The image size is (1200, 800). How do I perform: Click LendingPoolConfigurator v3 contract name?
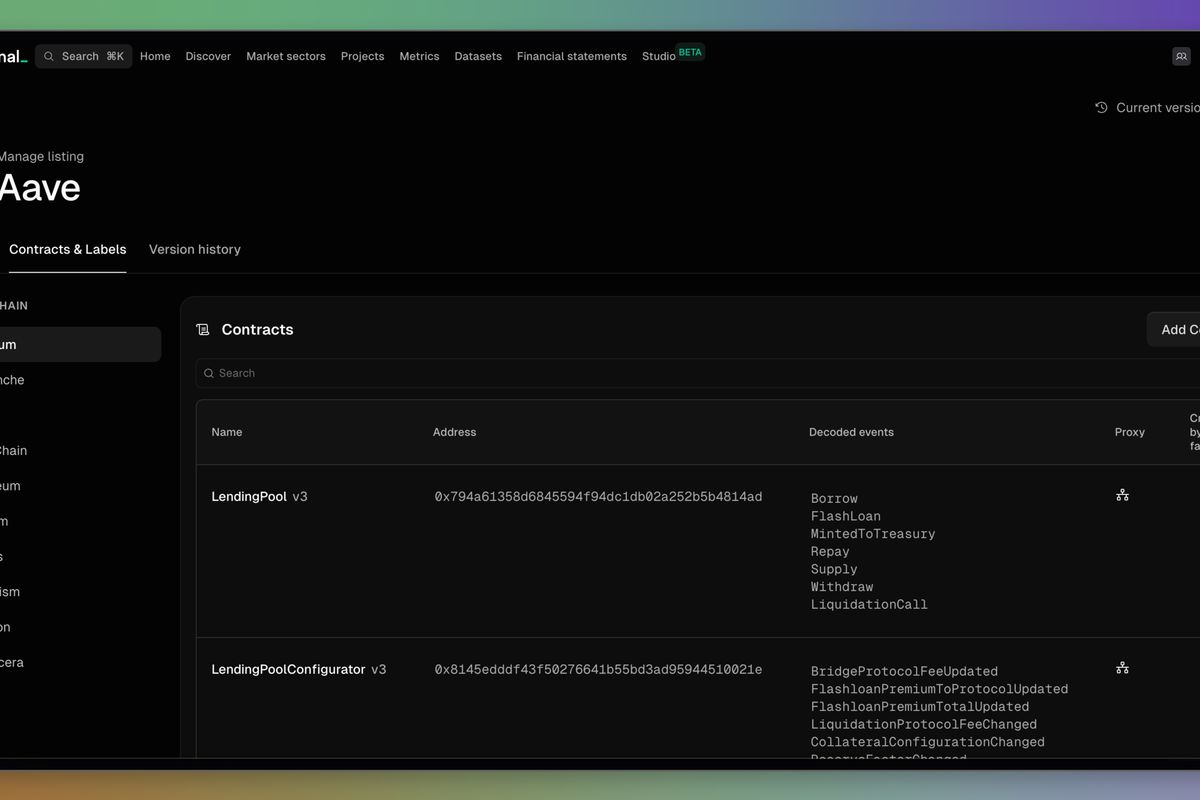[299, 669]
